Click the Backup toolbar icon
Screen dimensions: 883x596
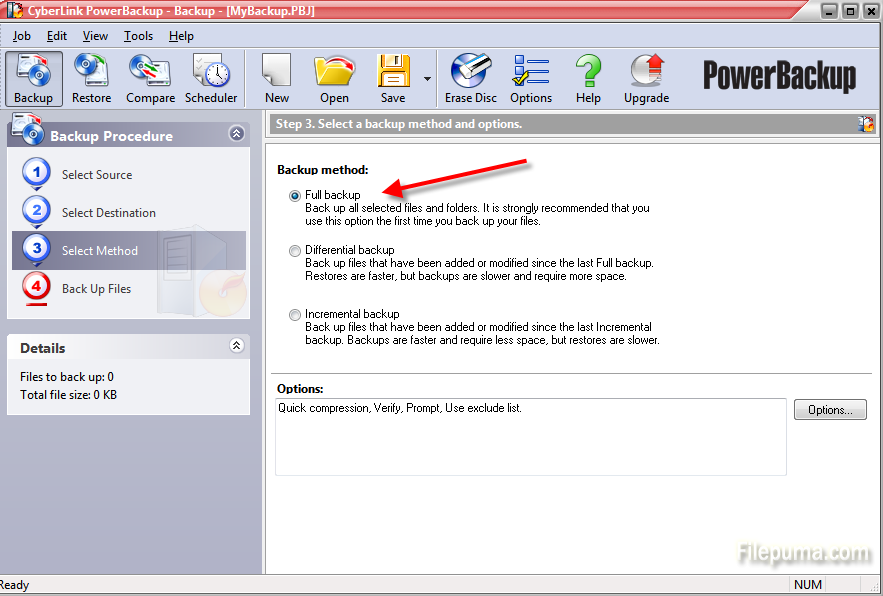(x=34, y=78)
